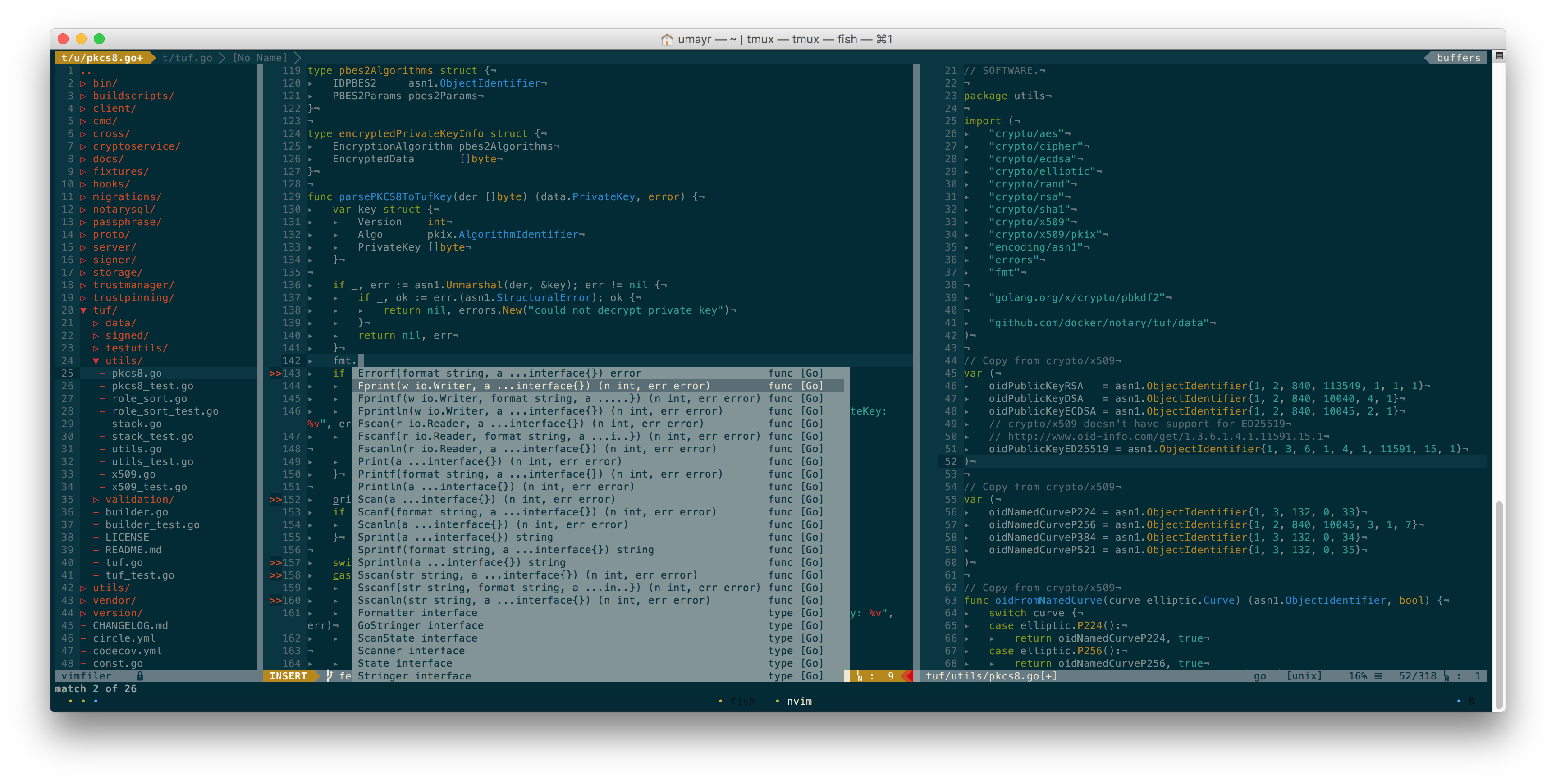Open circle.yml in the file tree
The width and height of the screenshot is (1556, 784).
click(x=124, y=638)
